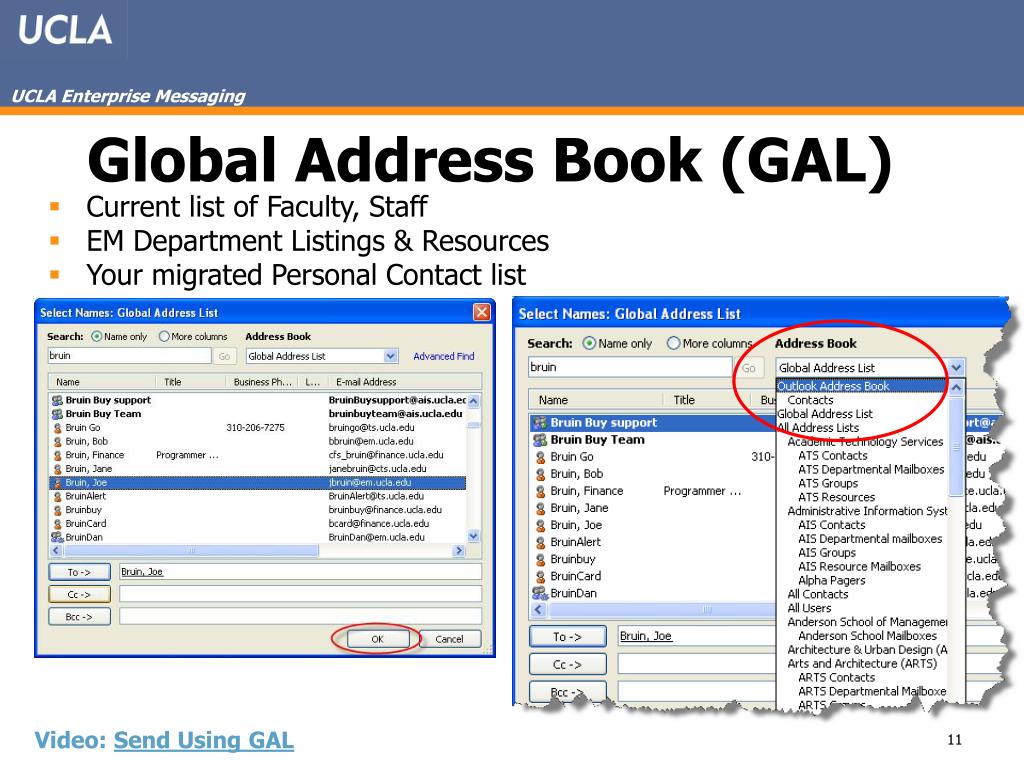
Task: Click Cc -> button in left dialog
Action: tap(79, 594)
